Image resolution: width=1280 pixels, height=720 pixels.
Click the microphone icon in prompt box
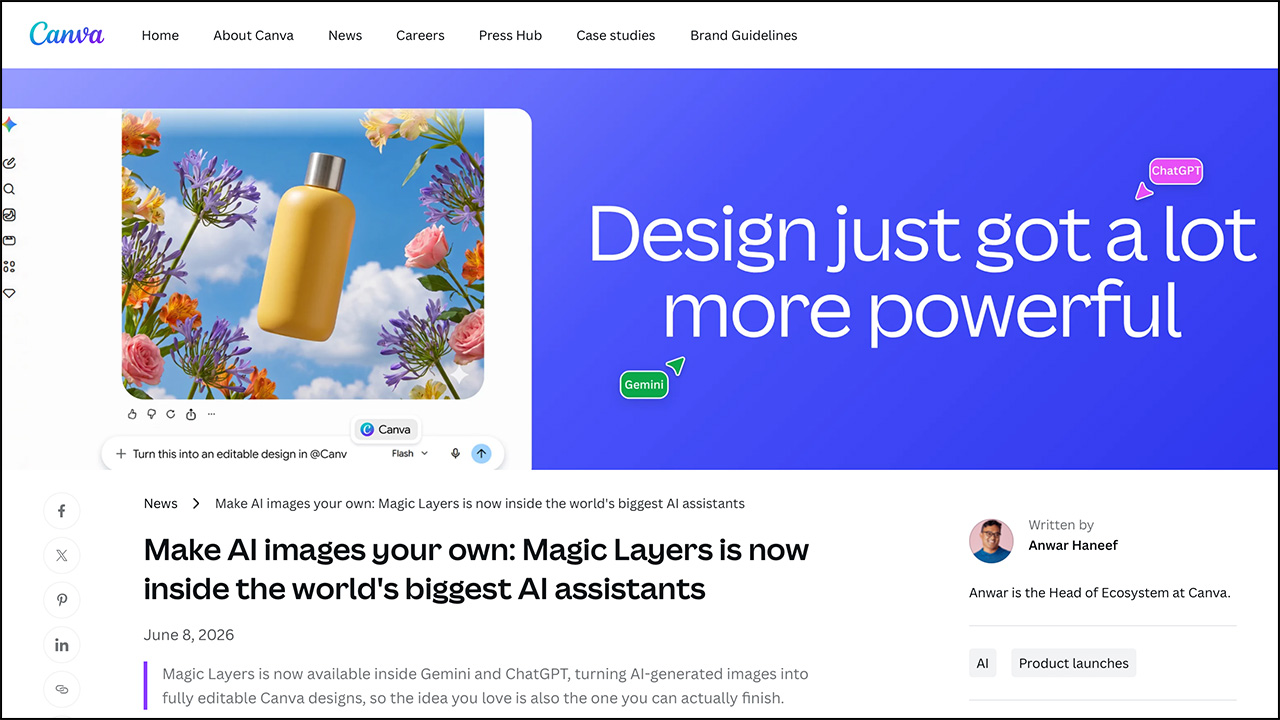coord(455,453)
